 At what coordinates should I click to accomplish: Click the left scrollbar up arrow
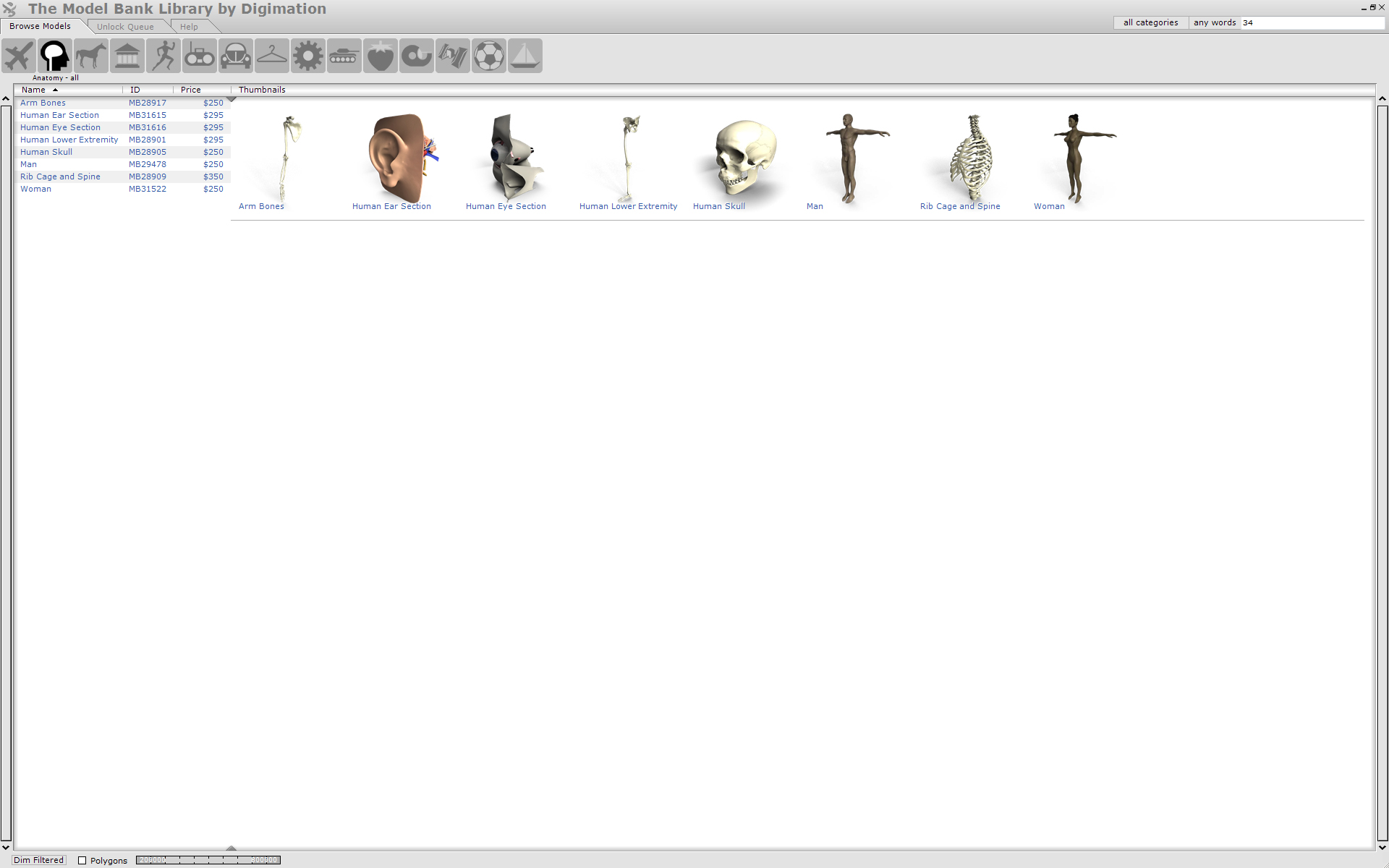(6, 98)
